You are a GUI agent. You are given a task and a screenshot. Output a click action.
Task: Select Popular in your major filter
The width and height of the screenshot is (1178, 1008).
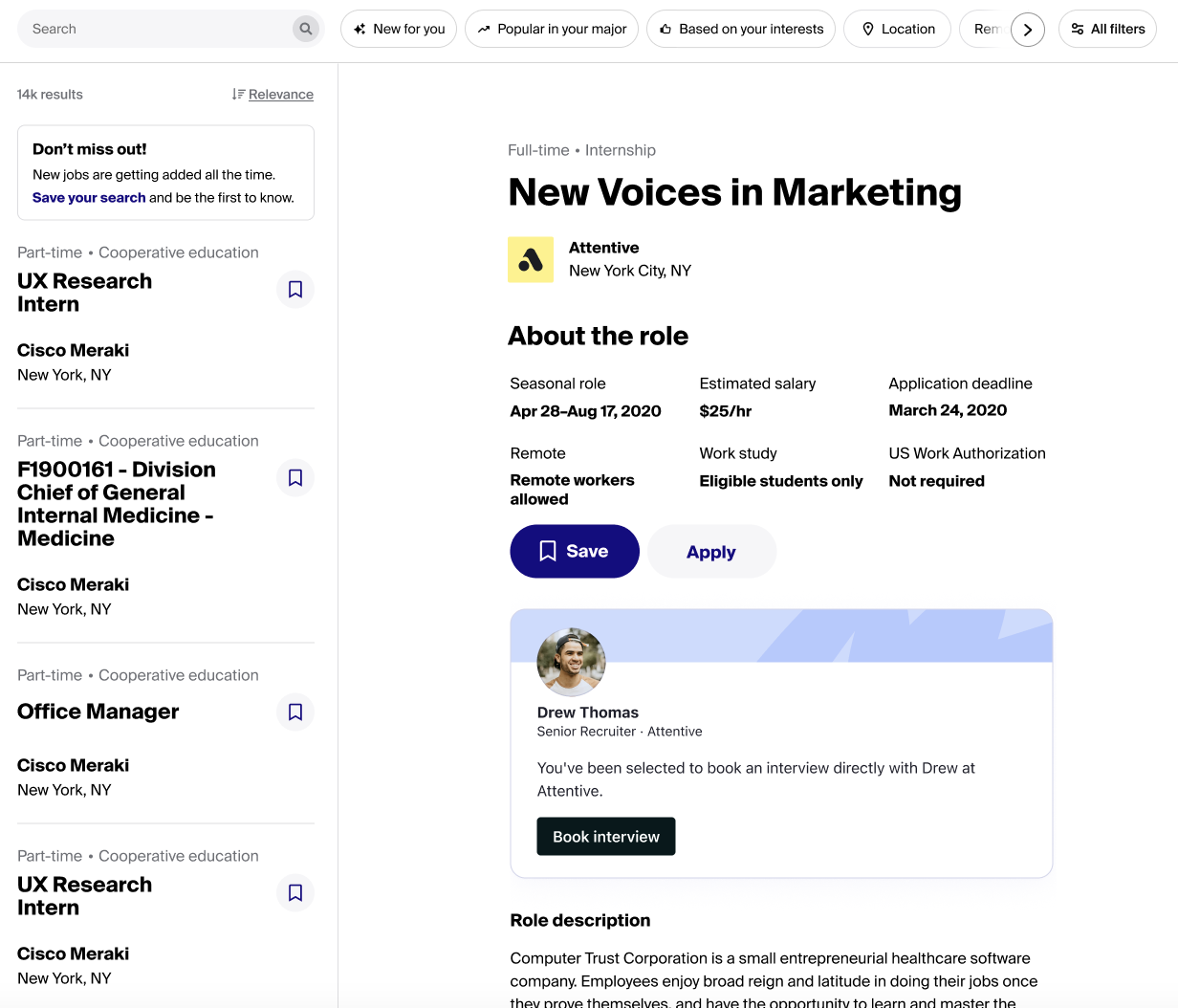pyautogui.click(x=552, y=29)
